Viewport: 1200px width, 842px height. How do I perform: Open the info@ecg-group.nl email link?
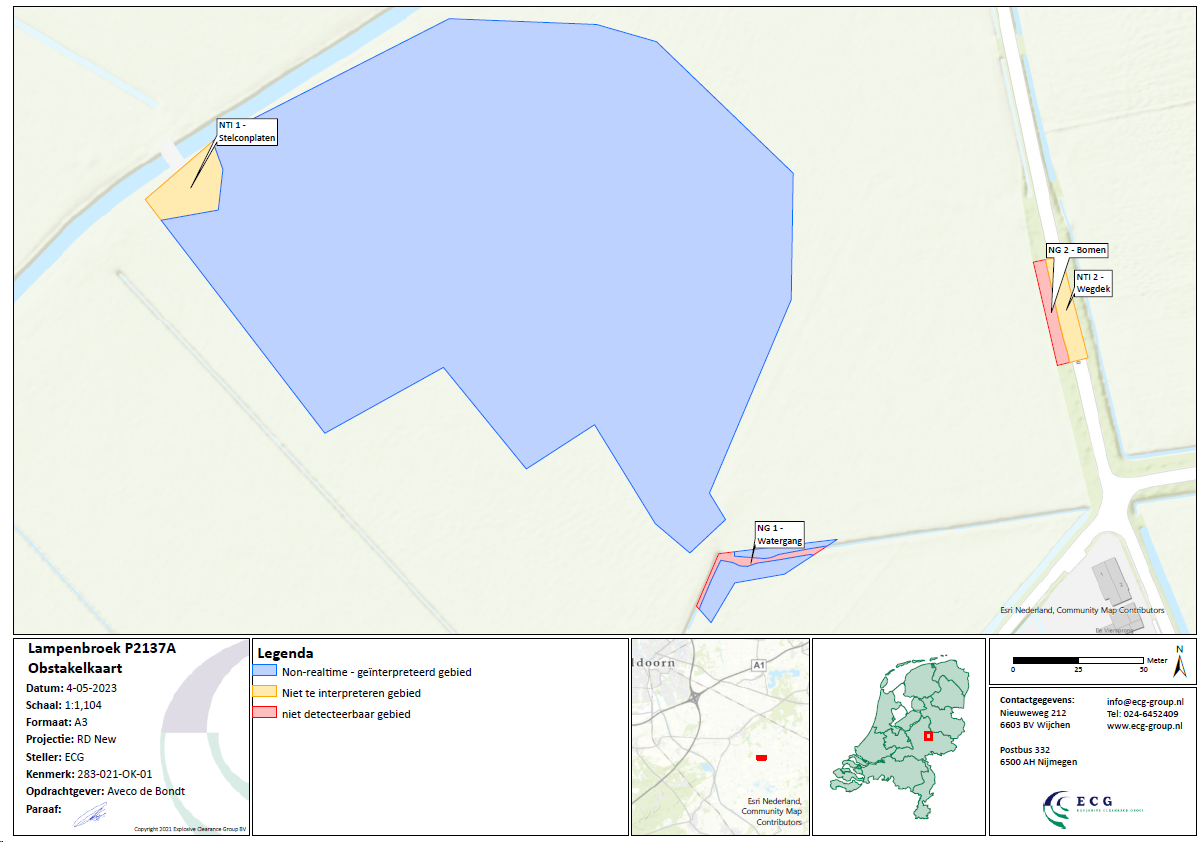[x=1145, y=702]
